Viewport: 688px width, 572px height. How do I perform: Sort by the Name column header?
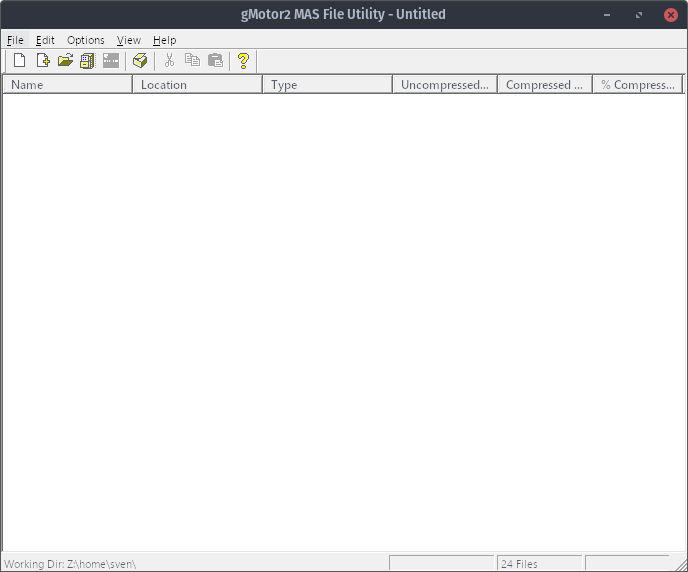click(68, 84)
